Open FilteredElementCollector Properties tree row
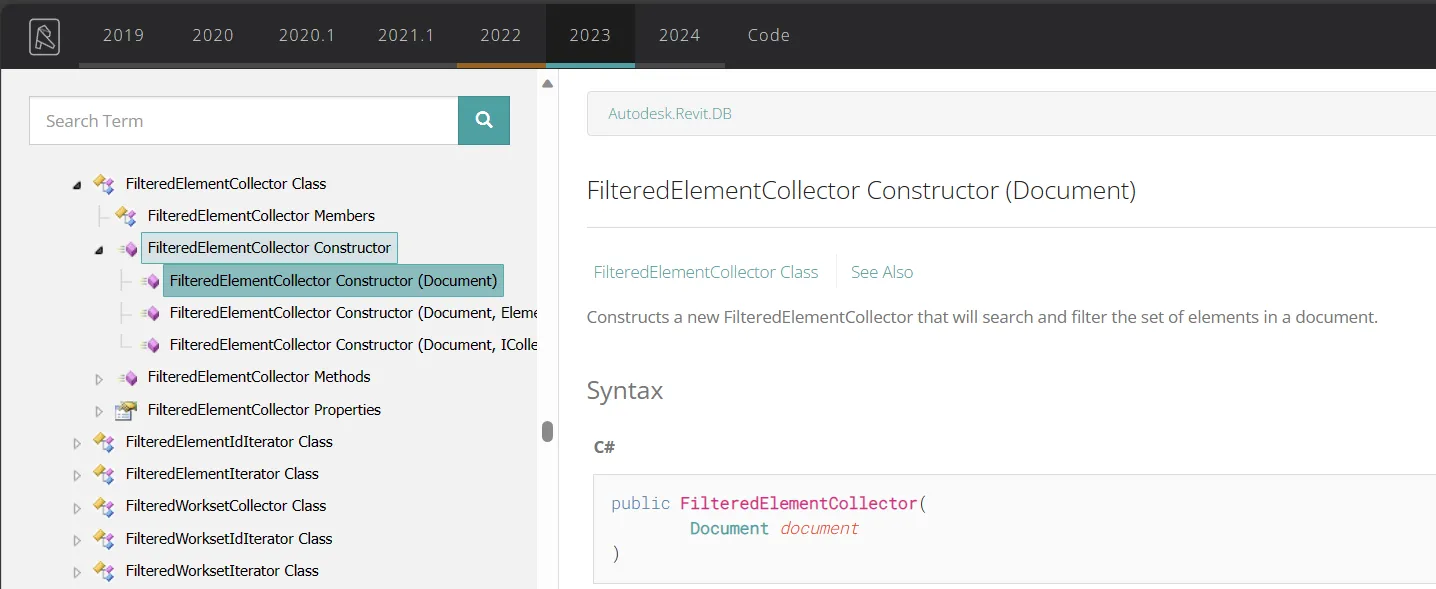 pos(264,410)
